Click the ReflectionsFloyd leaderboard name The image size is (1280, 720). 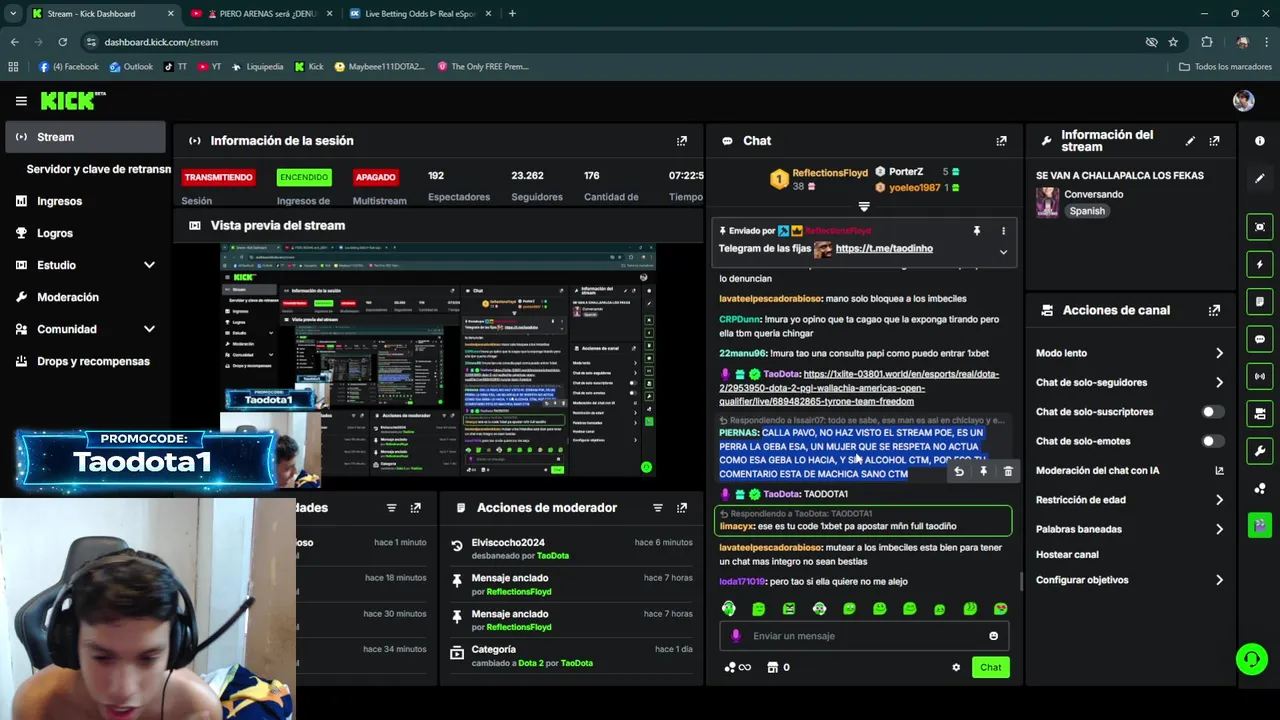point(830,173)
